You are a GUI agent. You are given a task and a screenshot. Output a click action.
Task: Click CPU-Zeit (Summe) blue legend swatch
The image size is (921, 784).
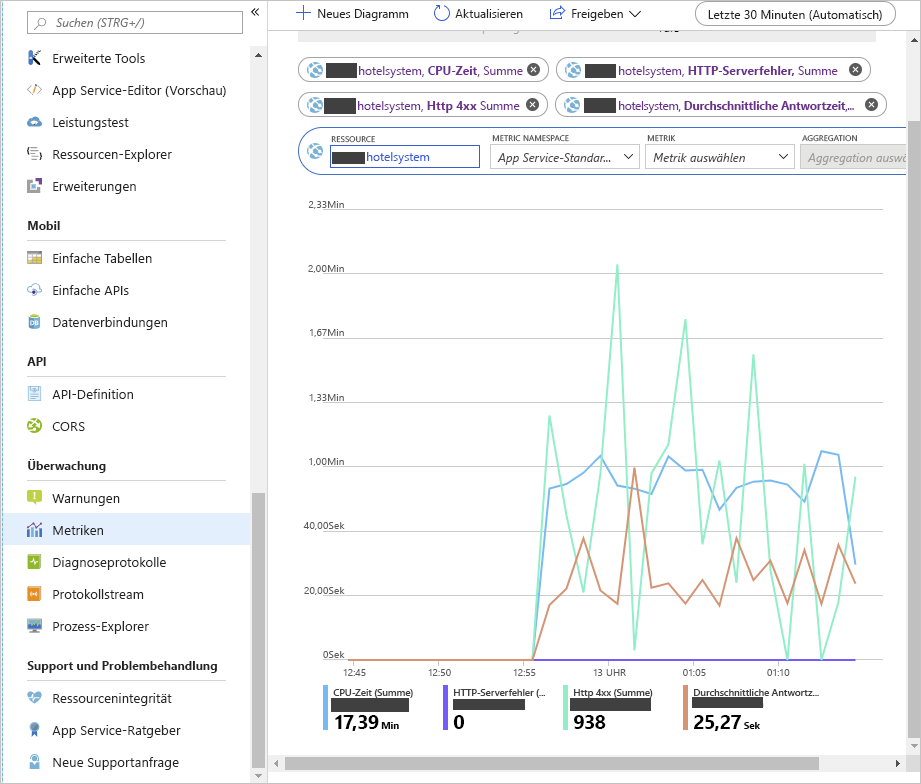coord(325,708)
